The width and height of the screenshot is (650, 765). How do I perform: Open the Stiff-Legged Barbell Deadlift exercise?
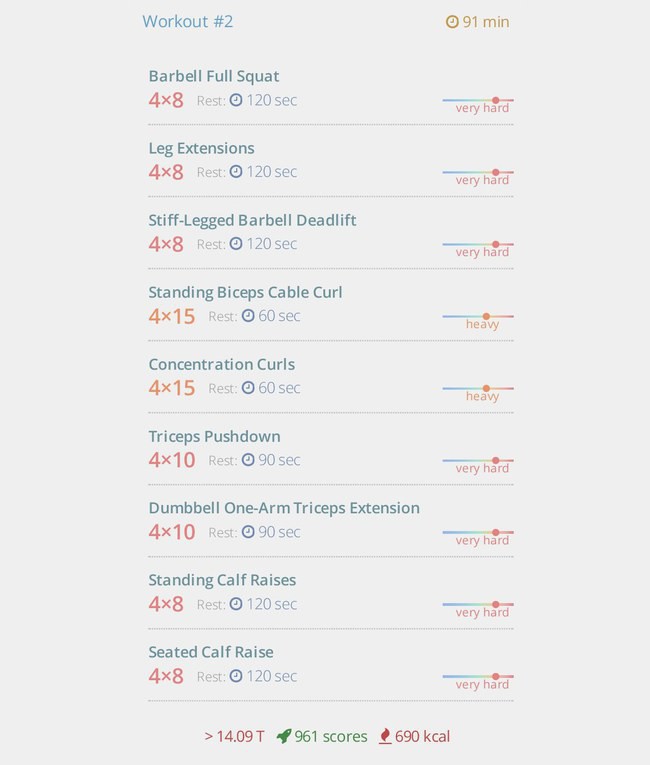tap(252, 220)
